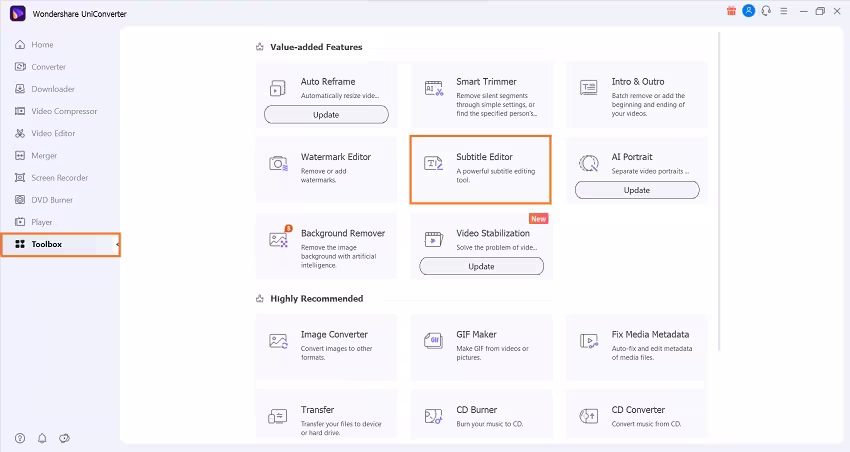
Task: Click 'Remove or add watermarks.' description
Action: click(x=324, y=176)
